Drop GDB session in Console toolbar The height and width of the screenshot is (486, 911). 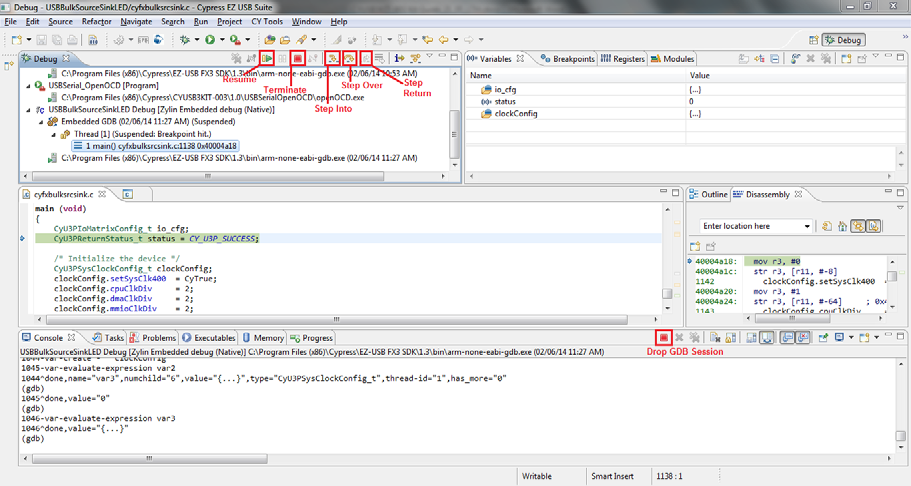click(x=663, y=338)
